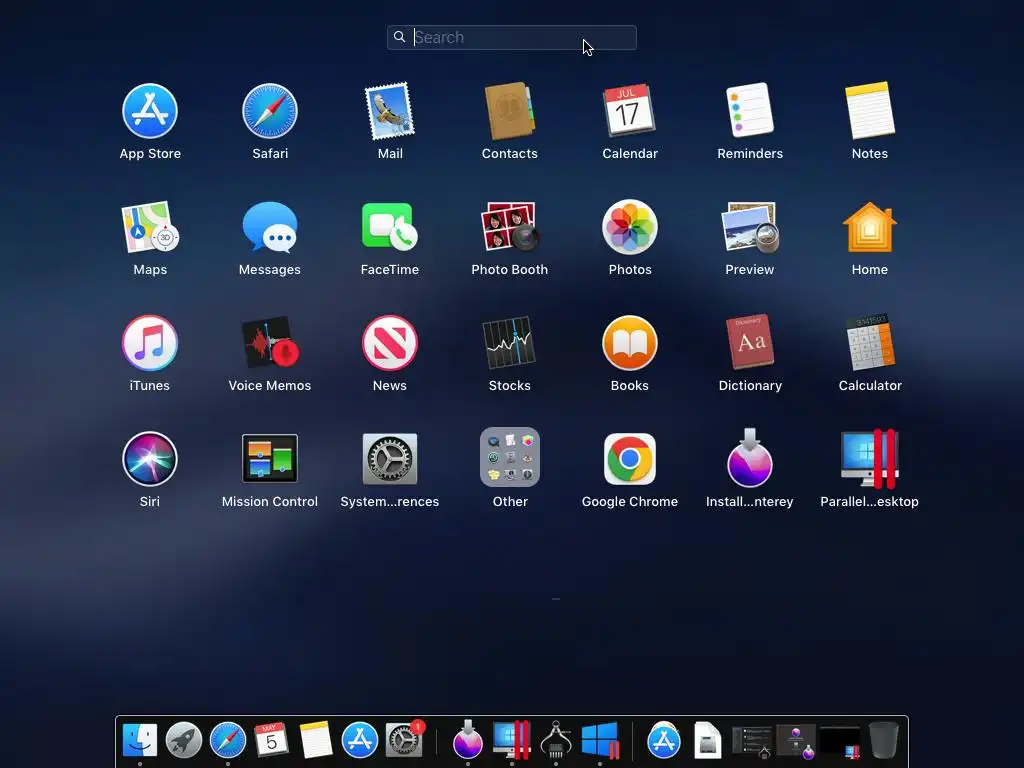Open the App Store in Launchpad

(150, 111)
